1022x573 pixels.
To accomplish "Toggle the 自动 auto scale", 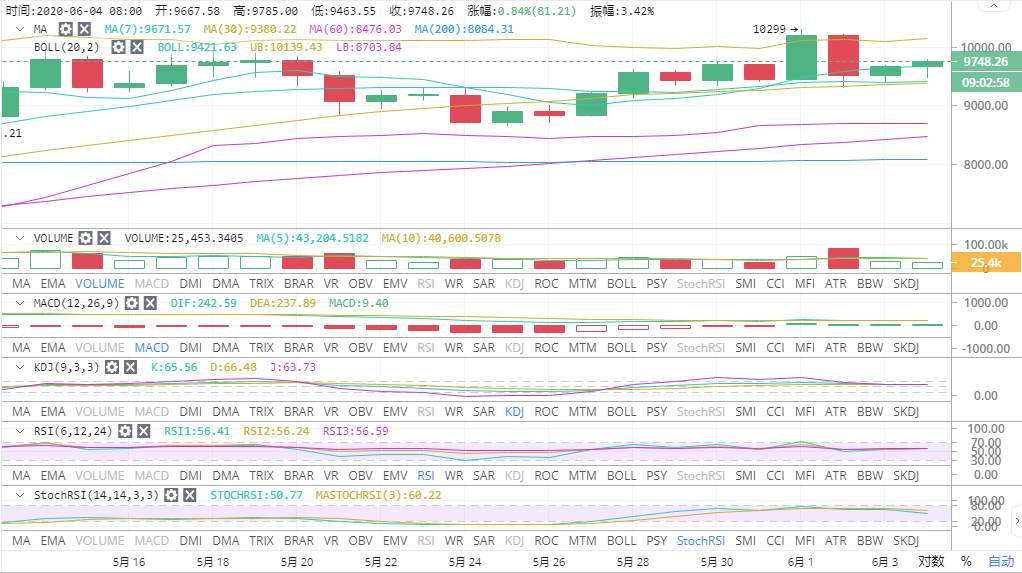I will pos(1001,561).
